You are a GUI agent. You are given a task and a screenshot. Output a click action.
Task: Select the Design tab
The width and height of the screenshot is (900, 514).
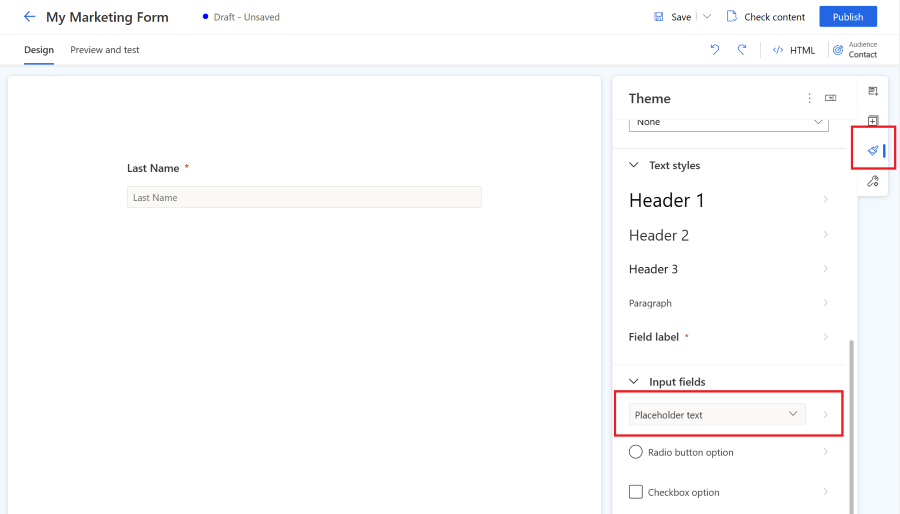(39, 50)
